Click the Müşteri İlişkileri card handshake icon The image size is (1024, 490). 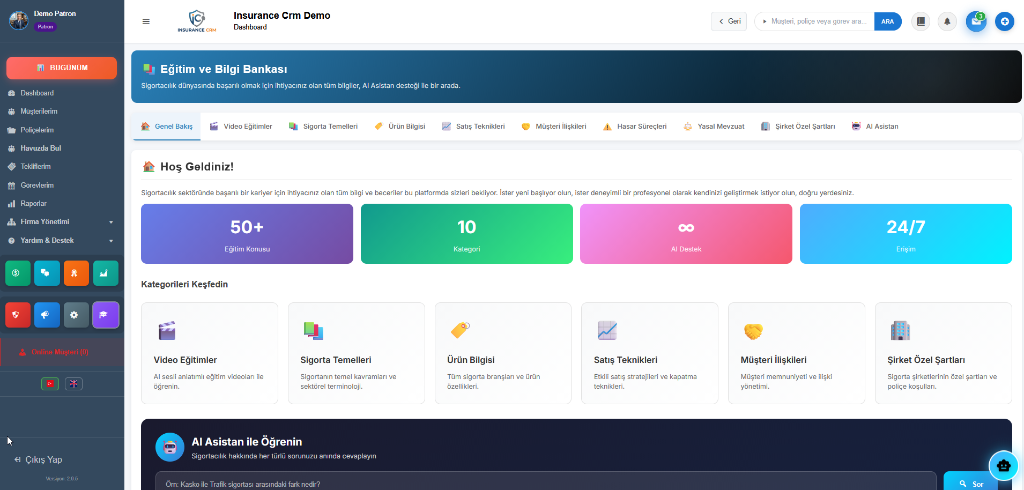[754, 331]
